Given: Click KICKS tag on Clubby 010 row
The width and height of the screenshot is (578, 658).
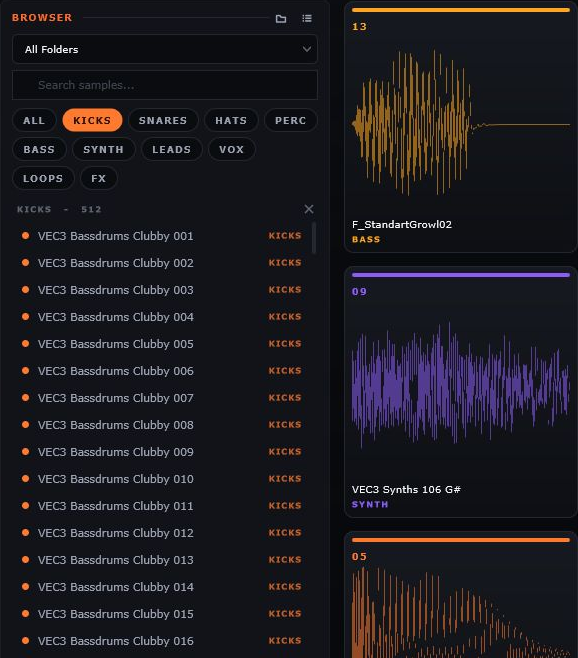Looking at the screenshot, I should tap(285, 479).
